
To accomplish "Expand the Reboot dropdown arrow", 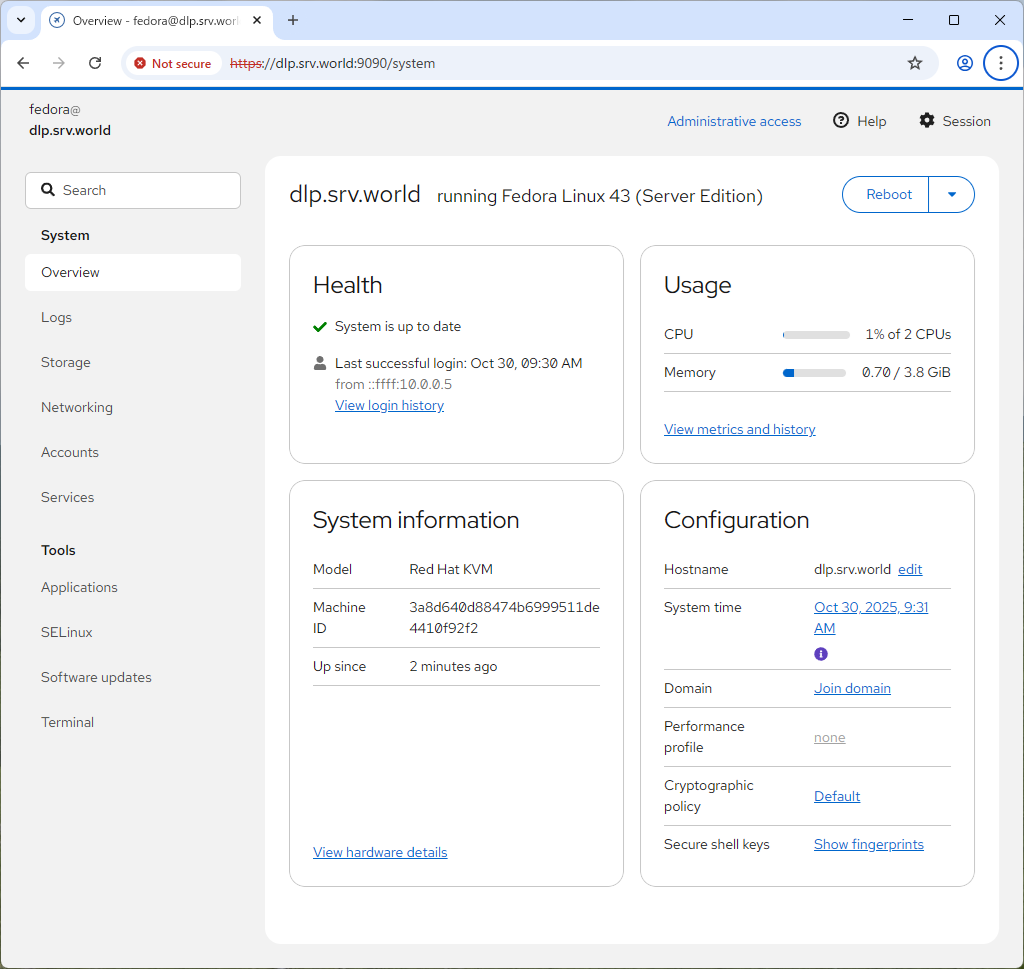I will tap(952, 195).
